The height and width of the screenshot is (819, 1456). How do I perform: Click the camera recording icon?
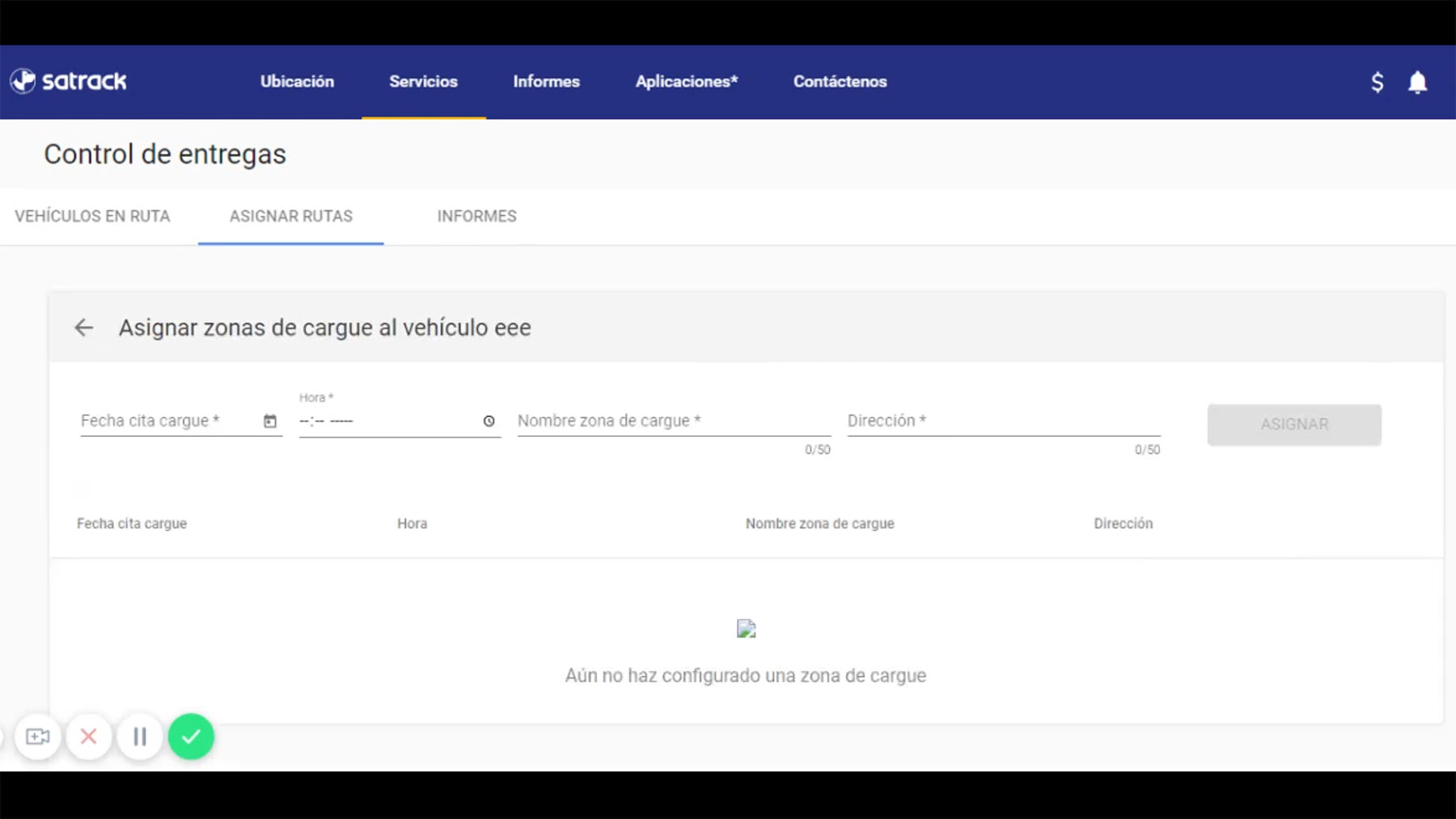tap(37, 736)
